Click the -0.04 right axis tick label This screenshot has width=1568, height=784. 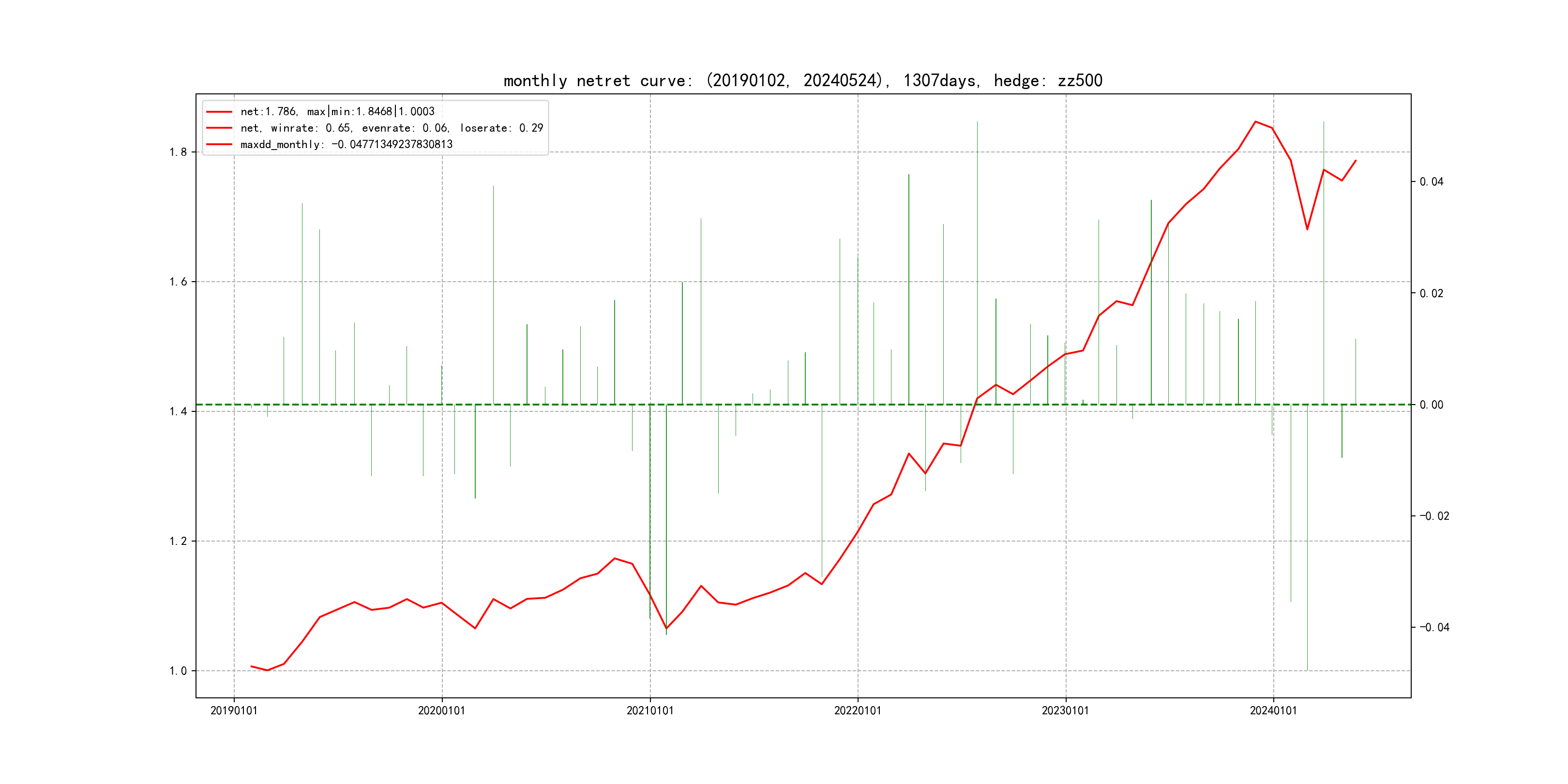click(x=1434, y=627)
